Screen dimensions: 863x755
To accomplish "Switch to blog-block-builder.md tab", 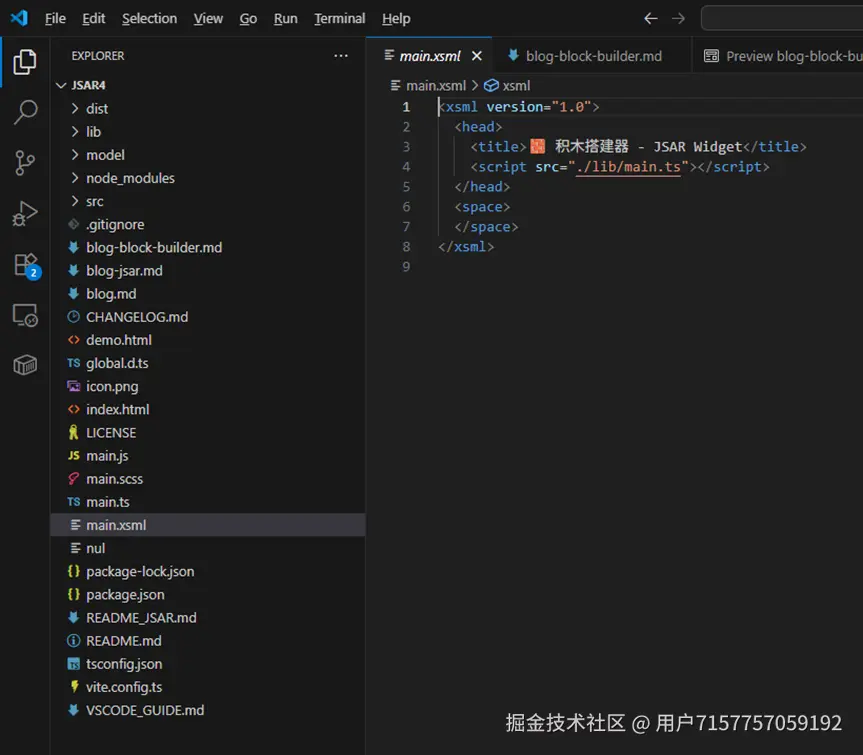I will tap(592, 56).
